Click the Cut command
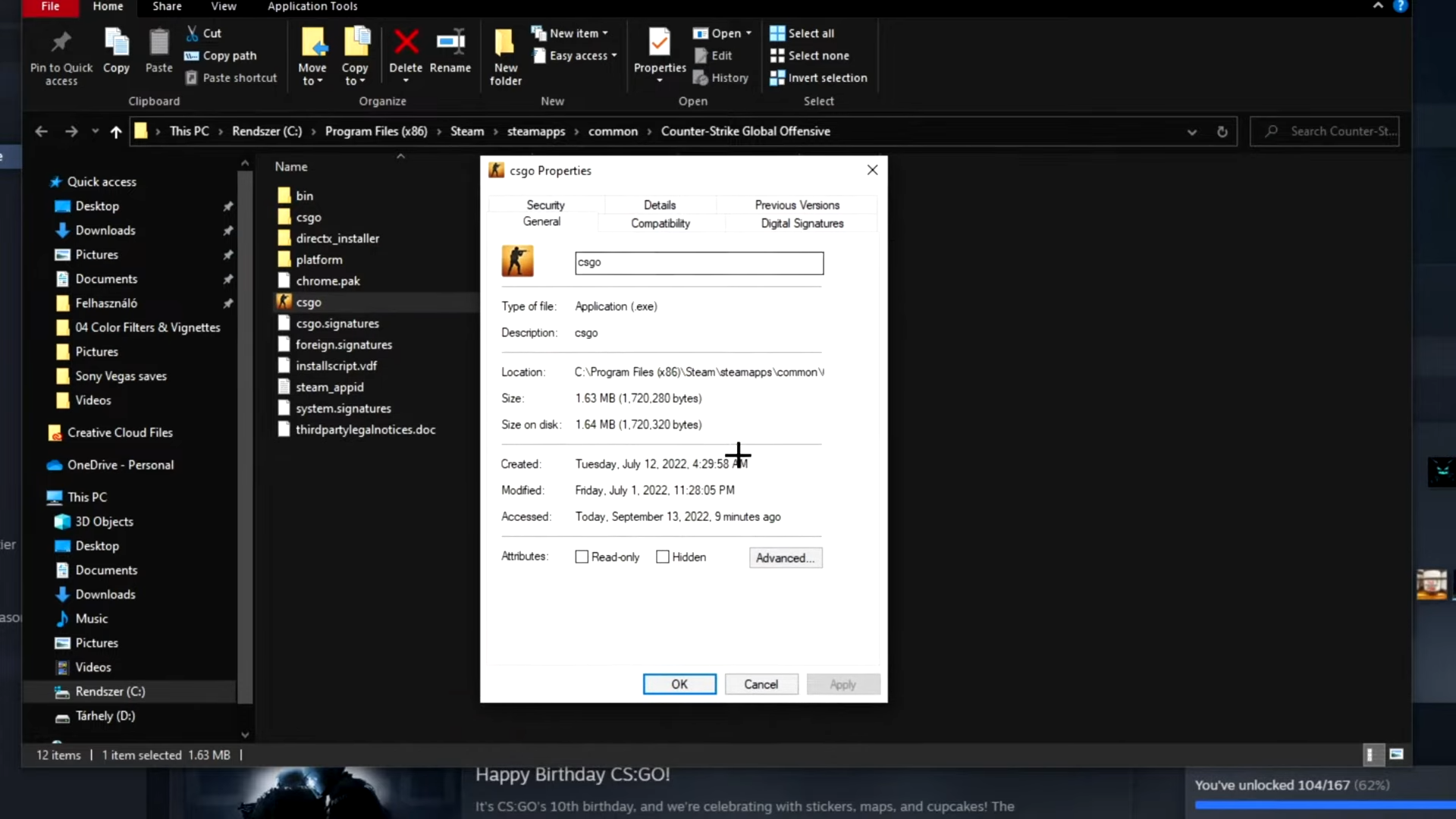 click(x=203, y=33)
